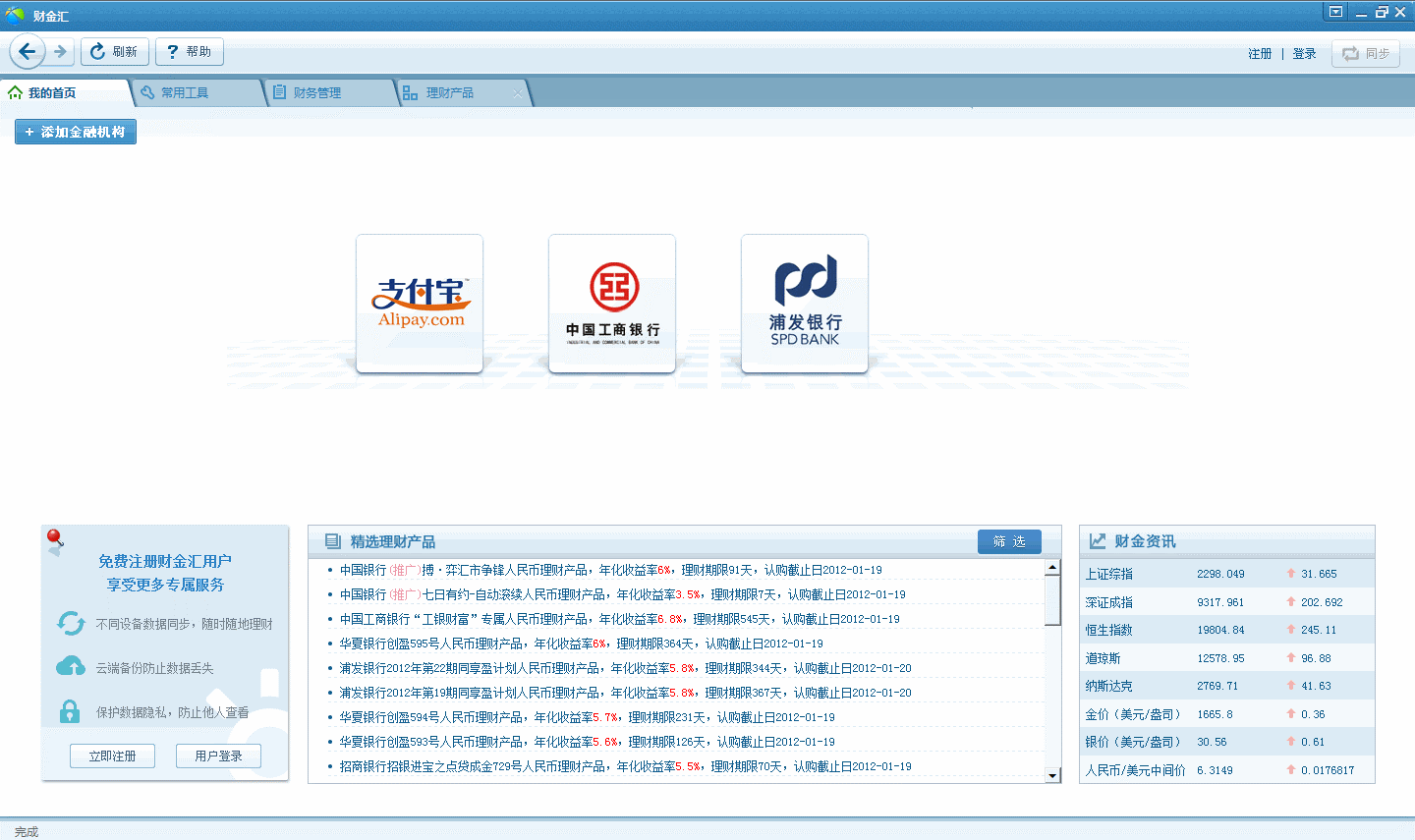Switch to the 常用工具 tab
The height and width of the screenshot is (840, 1415).
click(x=199, y=92)
